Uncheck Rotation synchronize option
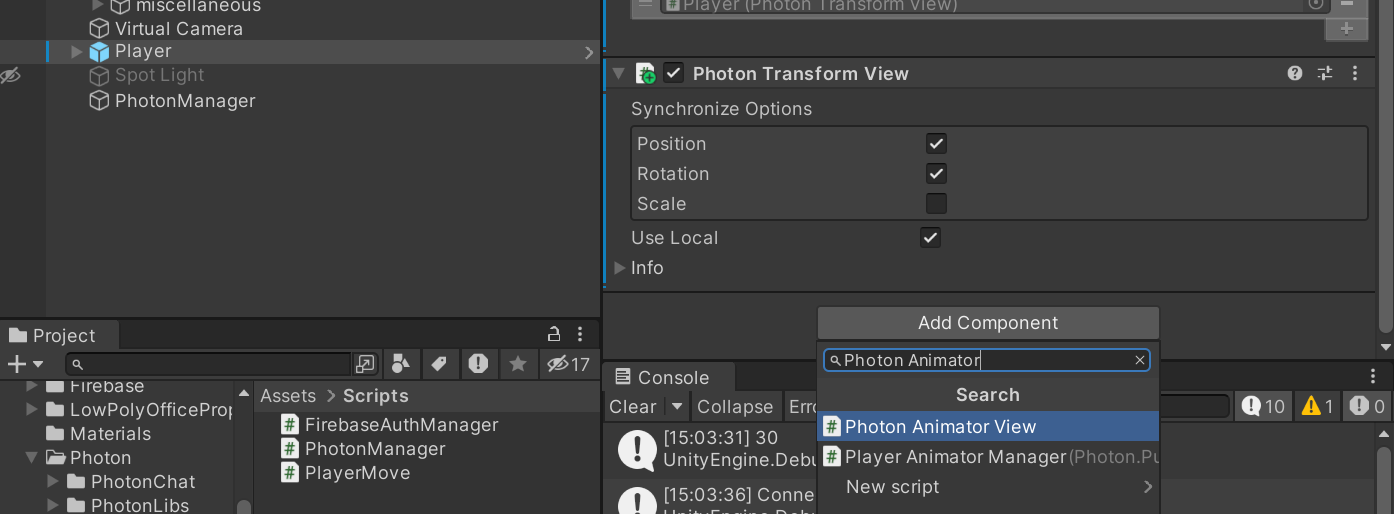This screenshot has height=514, width=1394. point(936,174)
